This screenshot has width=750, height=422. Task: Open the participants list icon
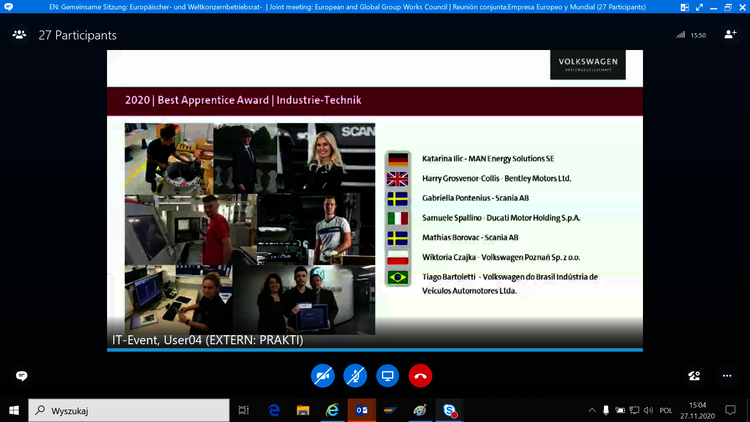click(x=19, y=35)
